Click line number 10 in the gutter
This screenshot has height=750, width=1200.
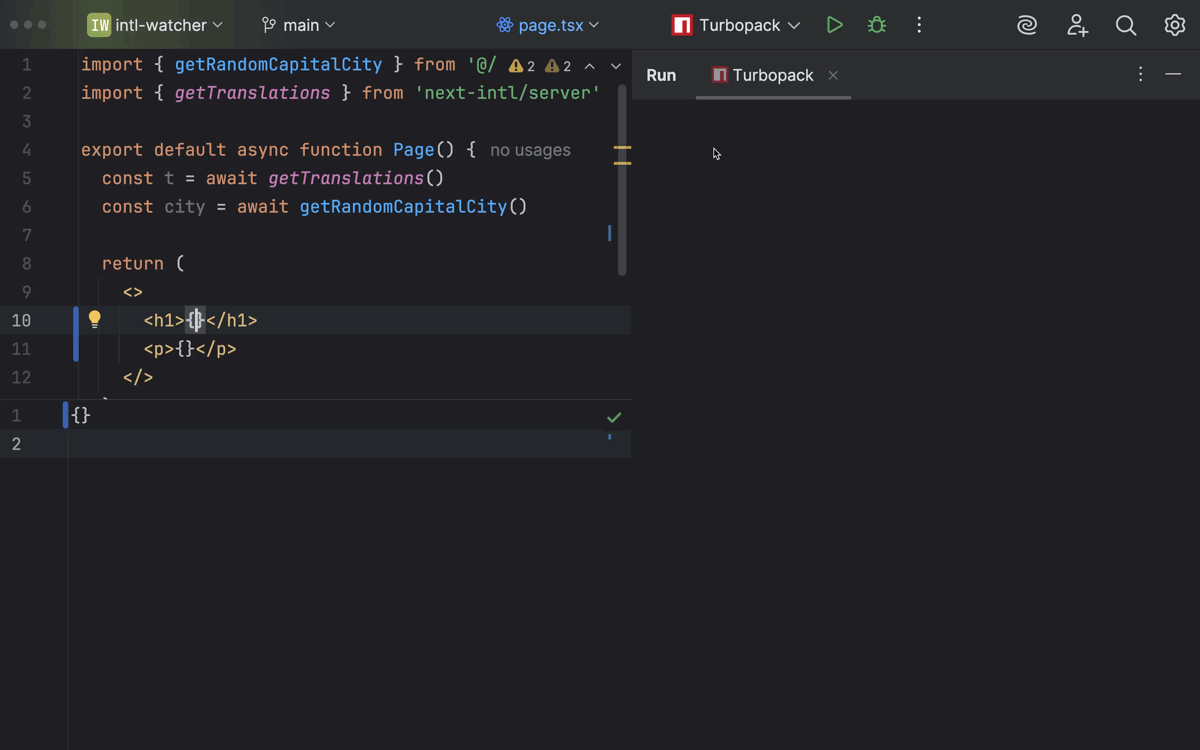(x=21, y=320)
